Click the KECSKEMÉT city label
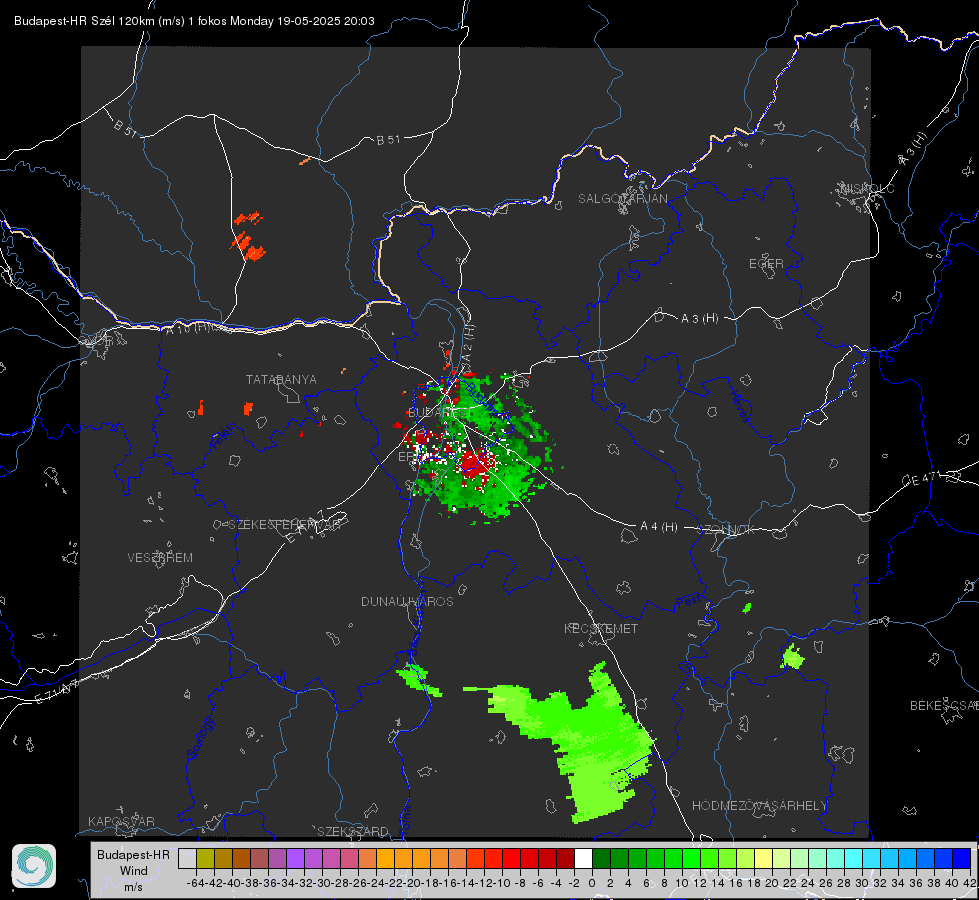This screenshot has width=979, height=900. (x=601, y=629)
